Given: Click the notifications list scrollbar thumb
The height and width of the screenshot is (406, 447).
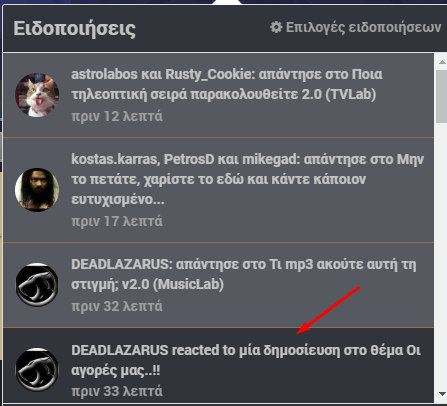Looking at the screenshot, I should pyautogui.click(x=442, y=97).
